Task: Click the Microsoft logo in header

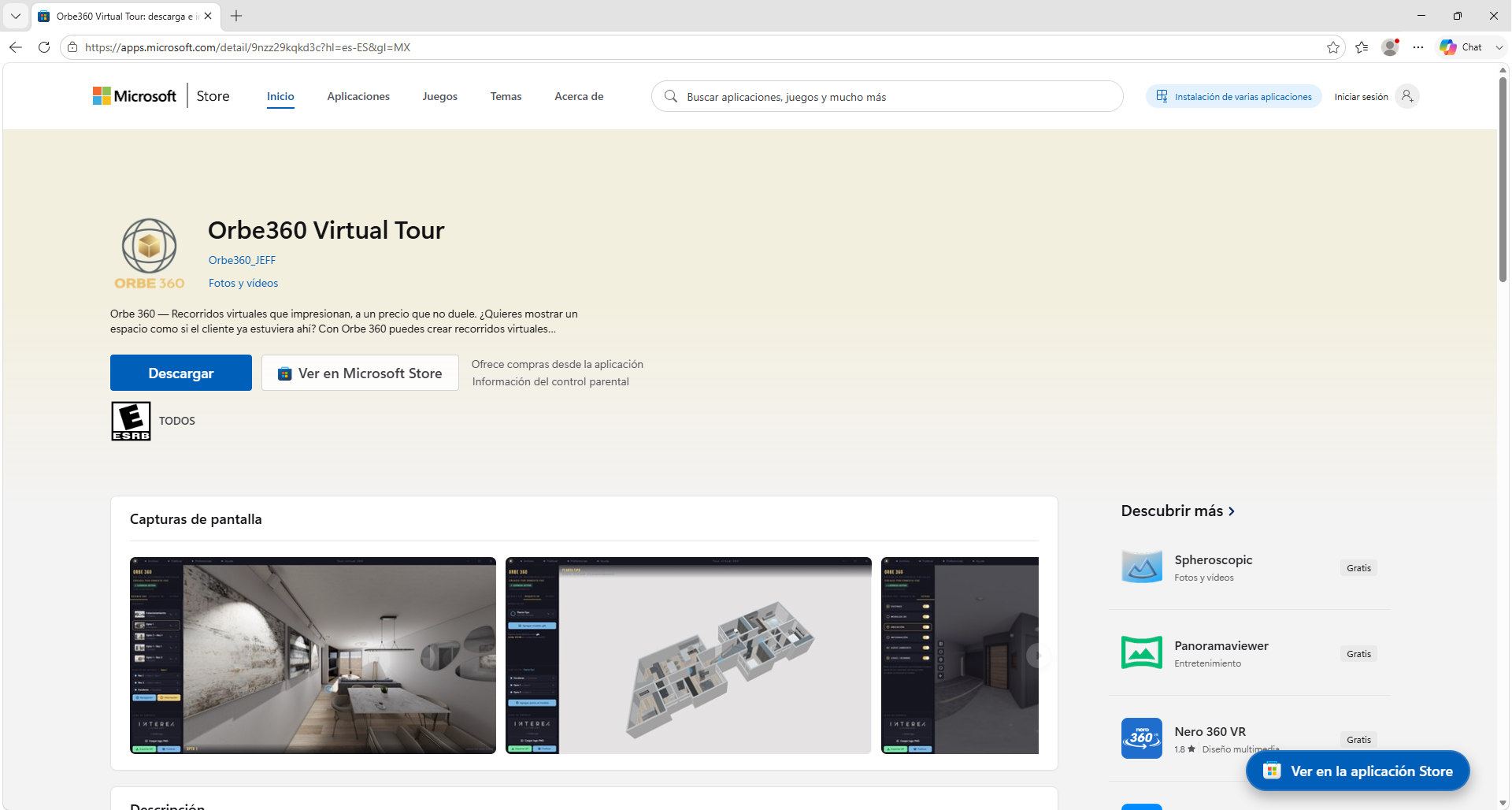Action: tap(135, 96)
